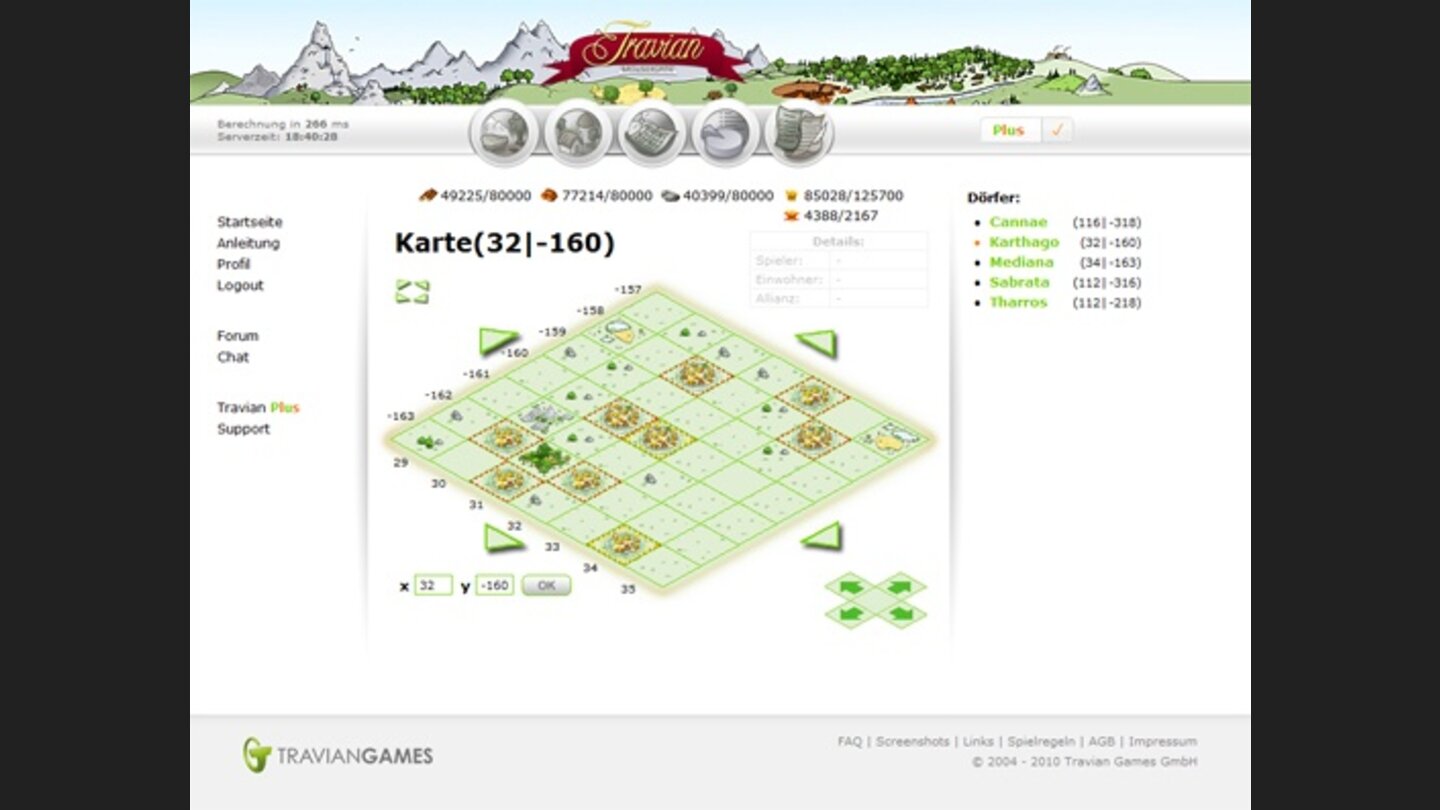Open the statistics pie chart round icon
The width and height of the screenshot is (1440, 810).
pyautogui.click(x=726, y=132)
